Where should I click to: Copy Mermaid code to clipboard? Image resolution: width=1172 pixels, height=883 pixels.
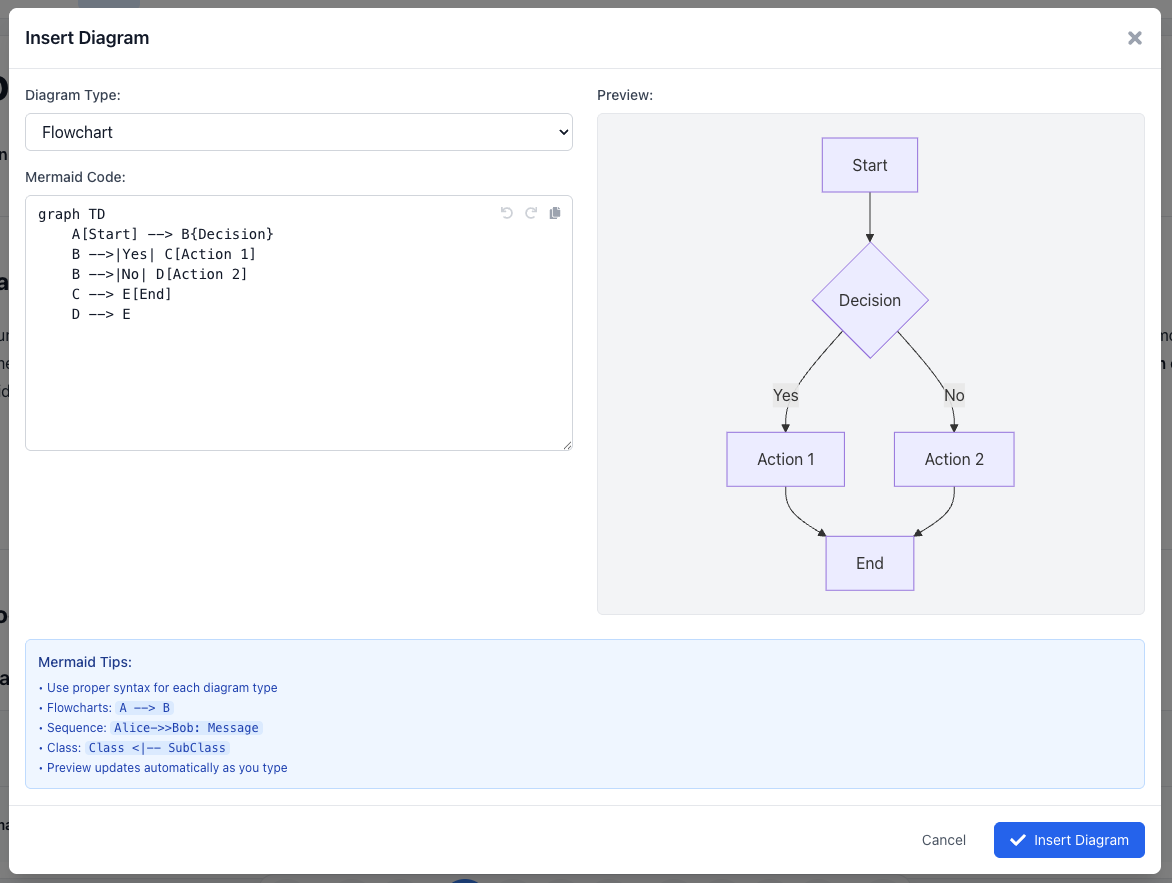555,213
